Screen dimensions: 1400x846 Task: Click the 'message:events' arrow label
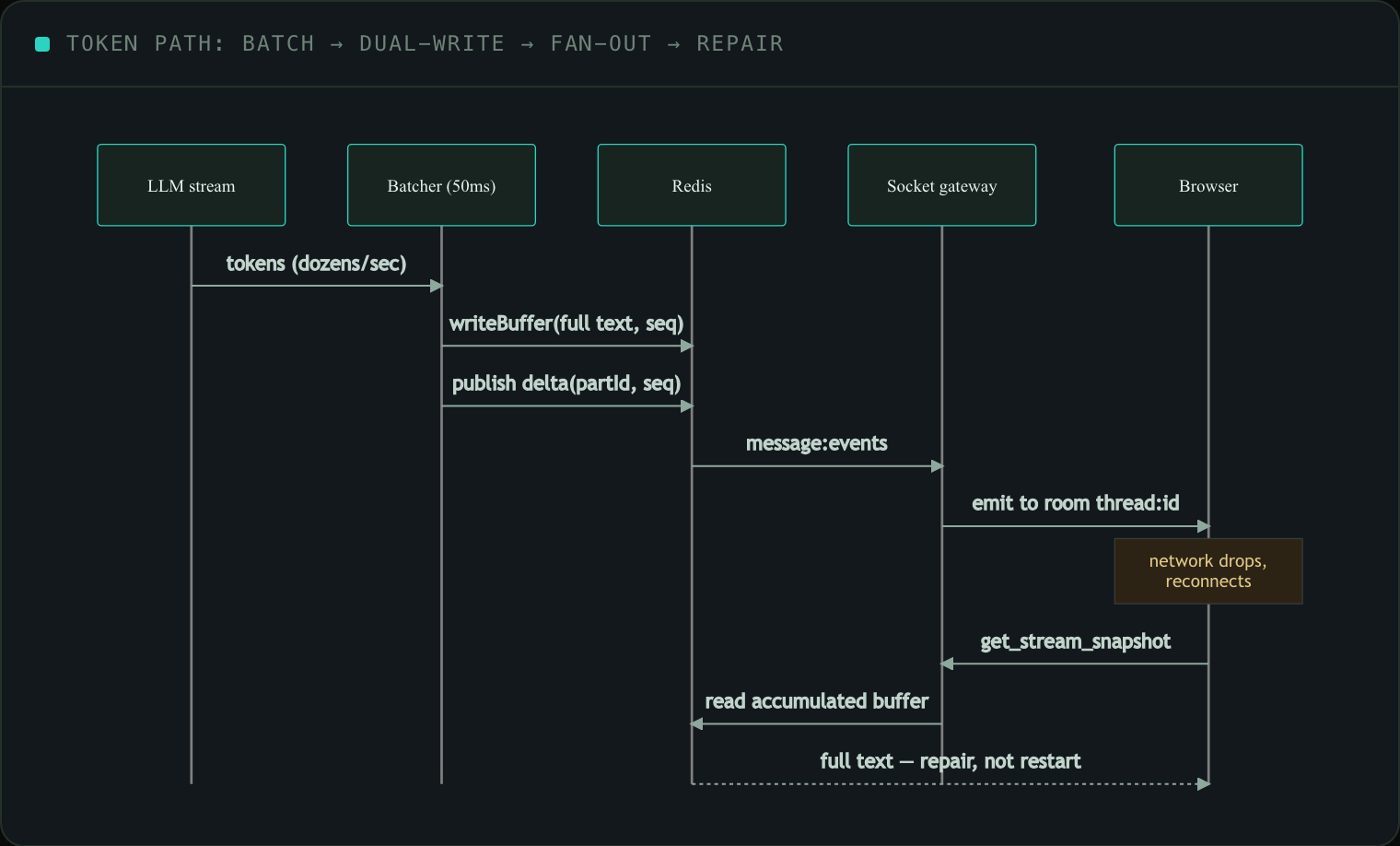[x=817, y=443]
